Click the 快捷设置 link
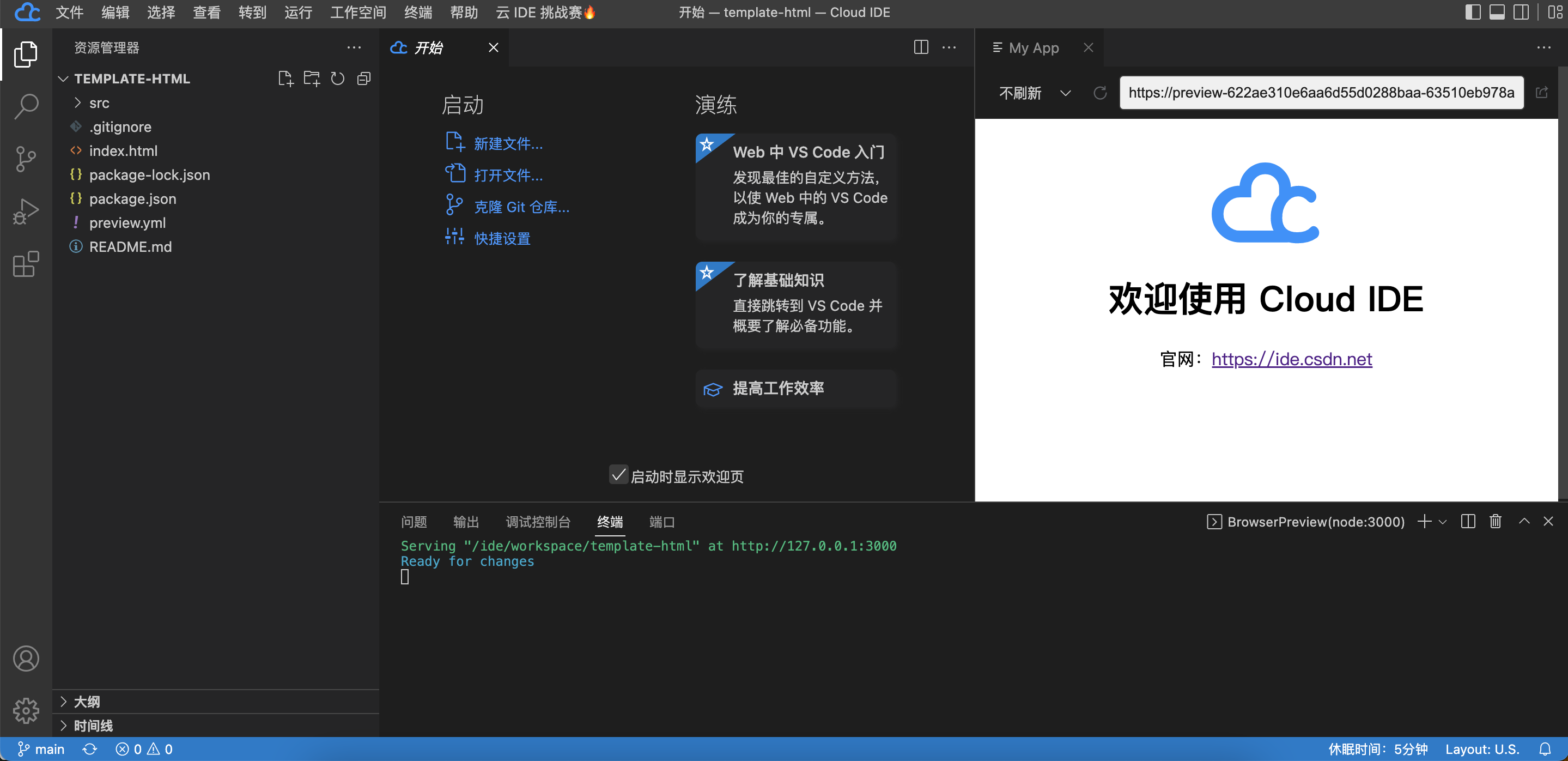 click(502, 238)
